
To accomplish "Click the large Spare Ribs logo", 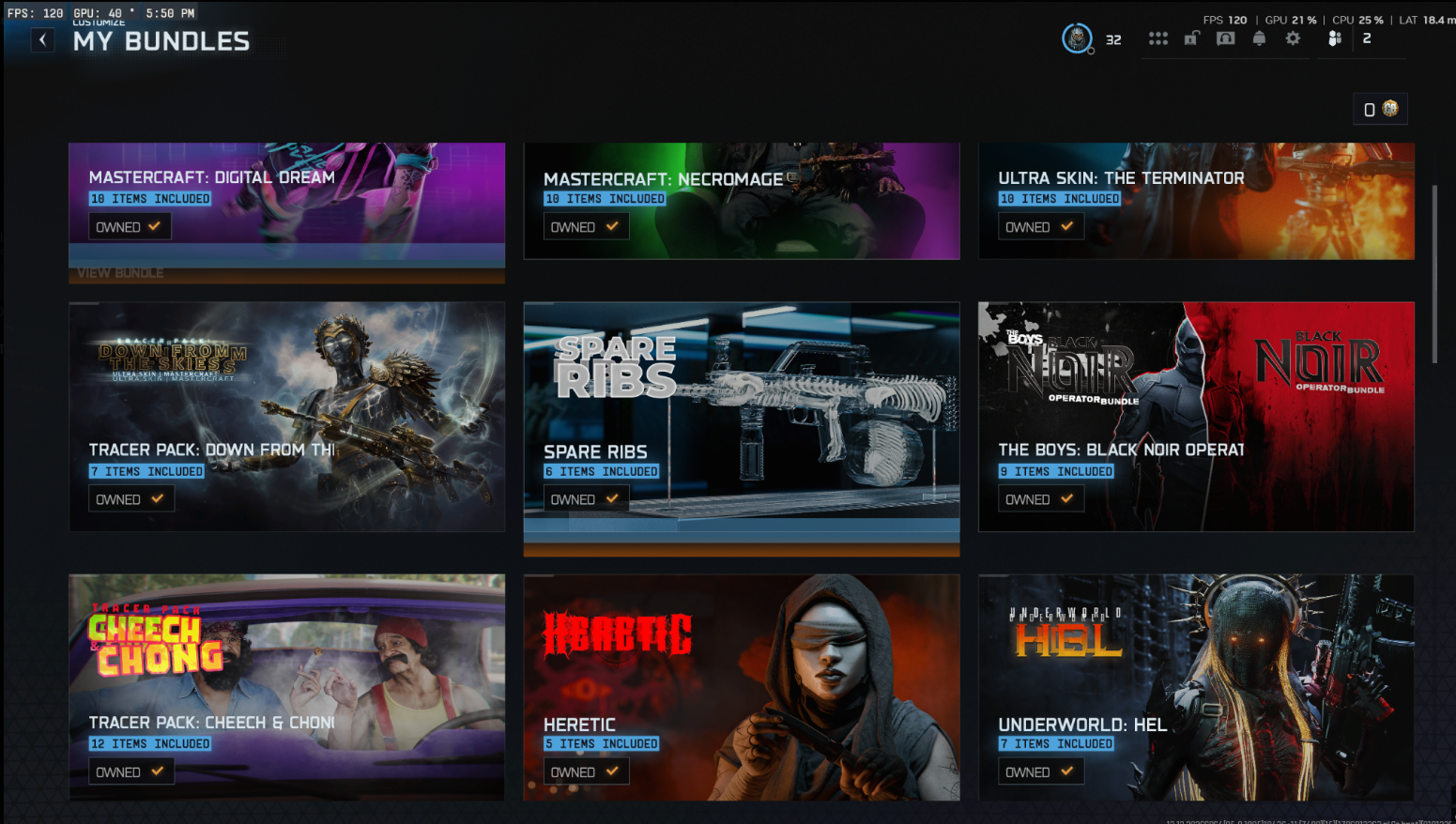I will click(616, 367).
